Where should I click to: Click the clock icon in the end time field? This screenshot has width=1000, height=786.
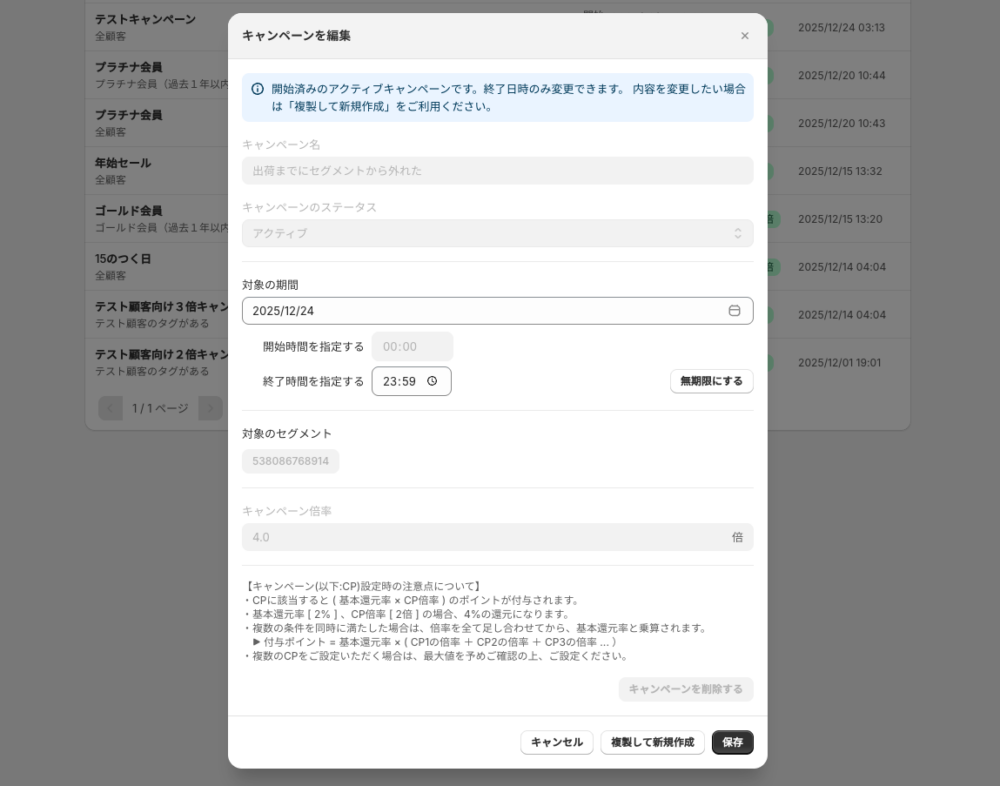(x=432, y=381)
